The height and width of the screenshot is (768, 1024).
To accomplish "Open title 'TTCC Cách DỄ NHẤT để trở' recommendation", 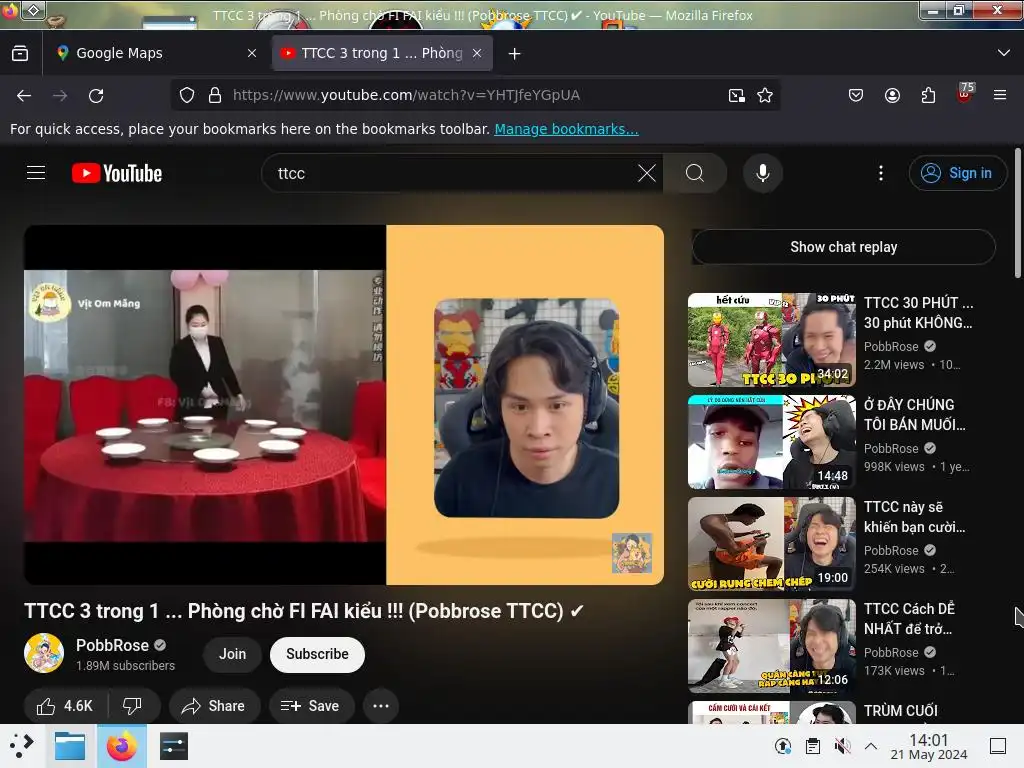I will tap(909, 618).
